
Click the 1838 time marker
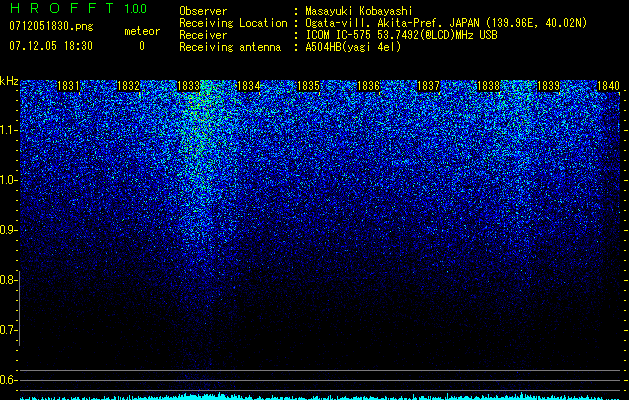click(489, 86)
